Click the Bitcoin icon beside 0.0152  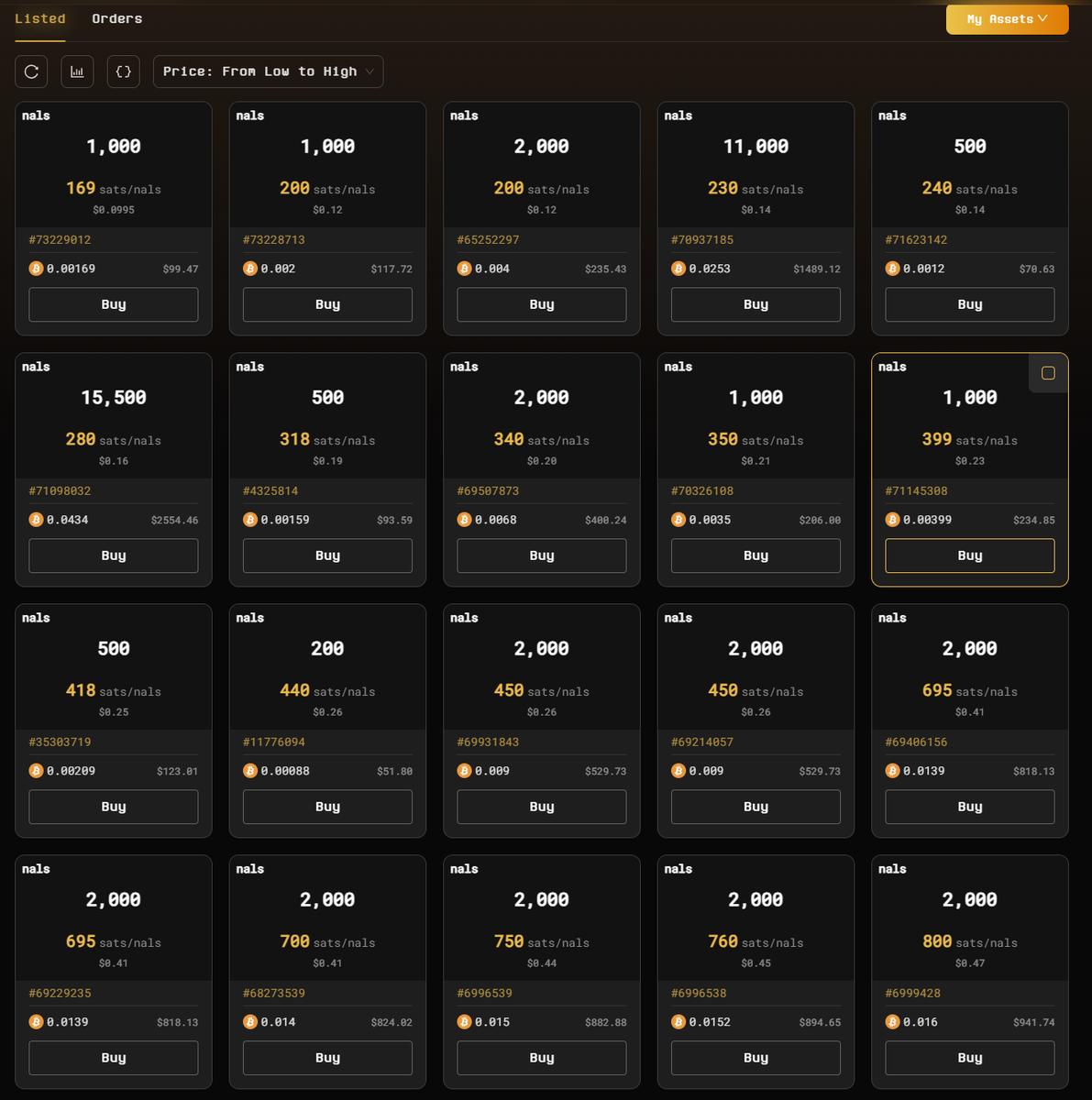[x=678, y=1022]
